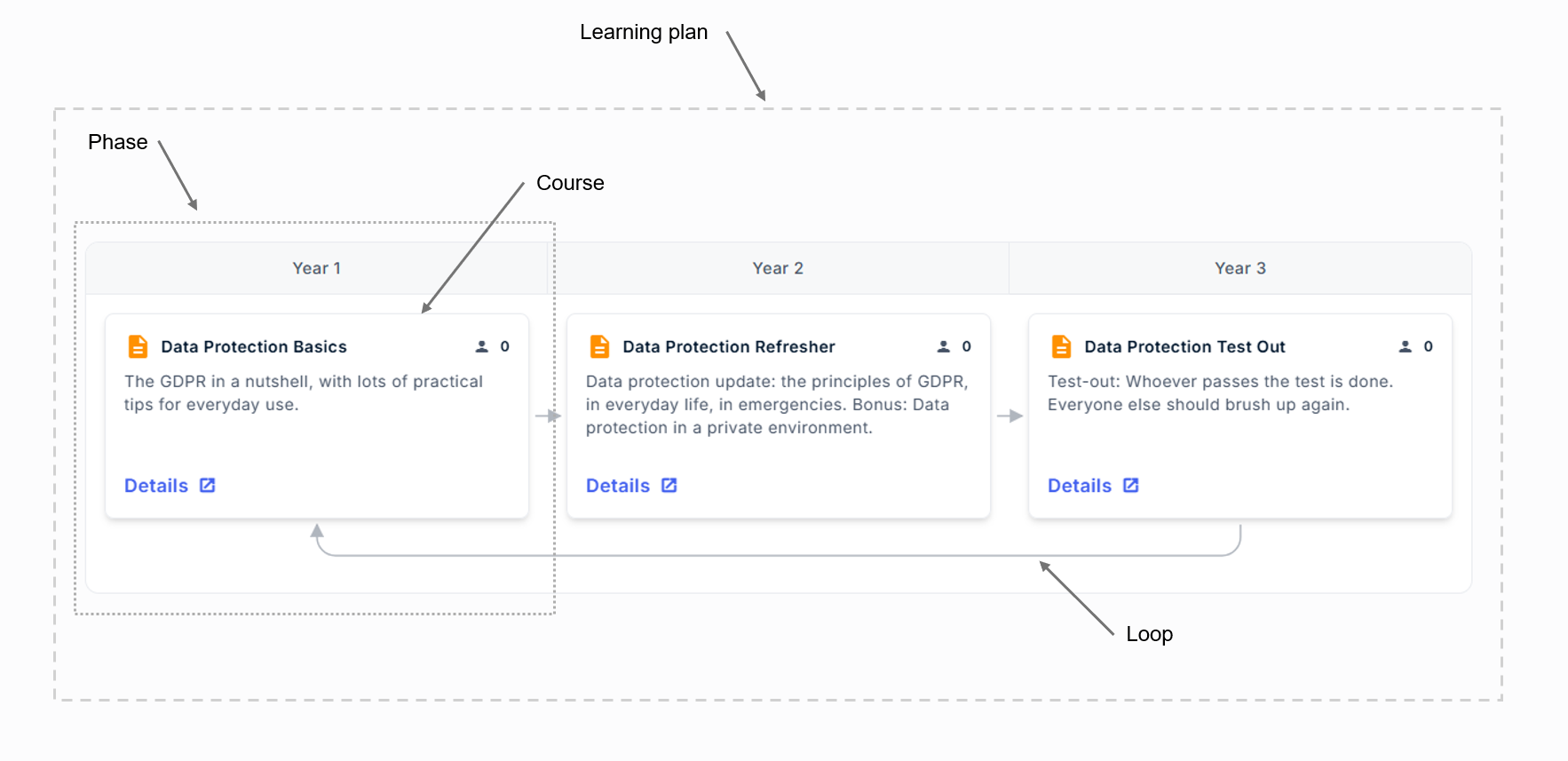Click the Data Protection Test Out course title
The width and height of the screenshot is (1568, 761).
(x=1184, y=347)
